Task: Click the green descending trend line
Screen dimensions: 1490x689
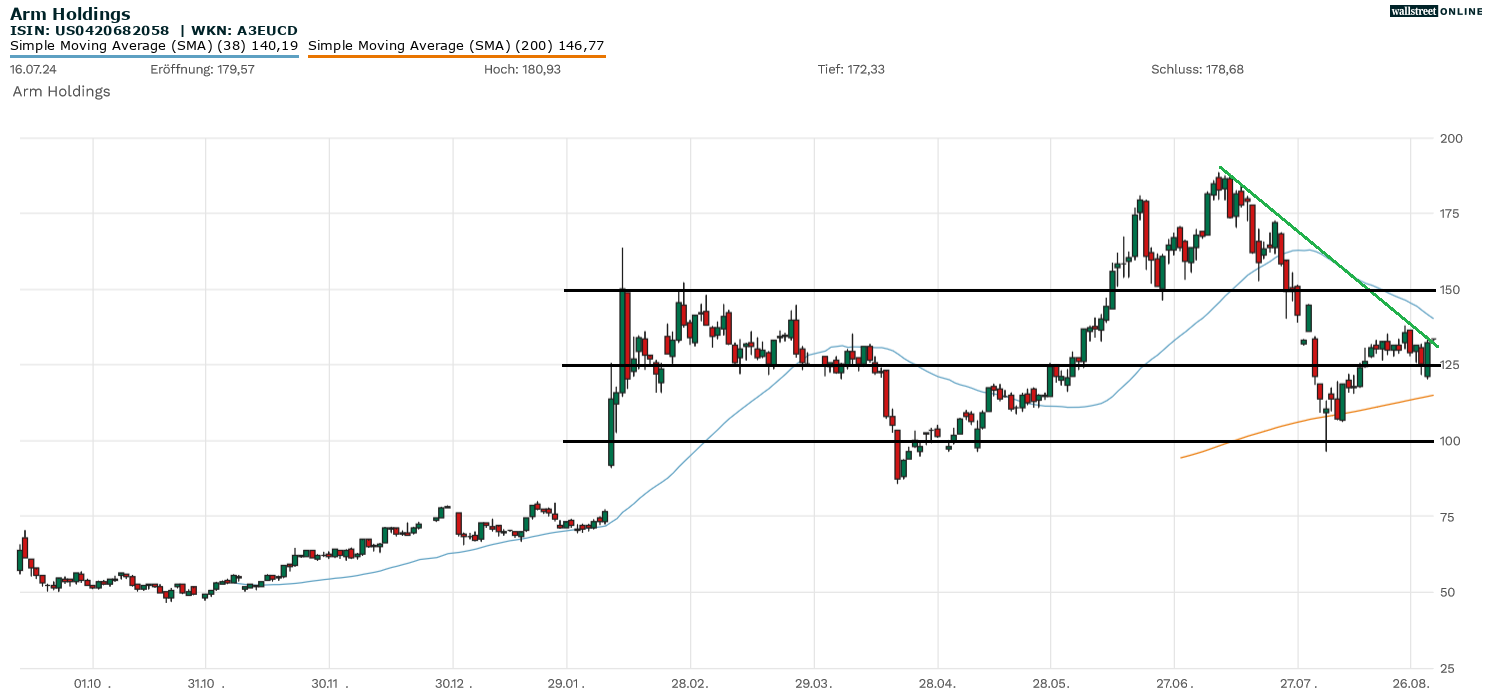Action: tap(1330, 258)
